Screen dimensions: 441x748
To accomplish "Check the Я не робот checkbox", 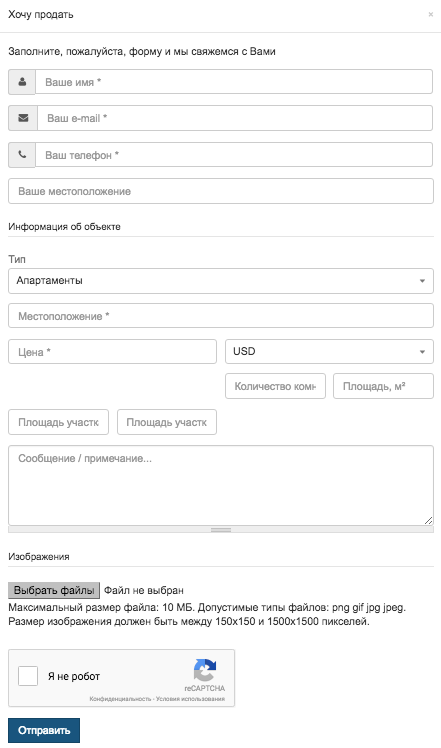I will point(28,676).
